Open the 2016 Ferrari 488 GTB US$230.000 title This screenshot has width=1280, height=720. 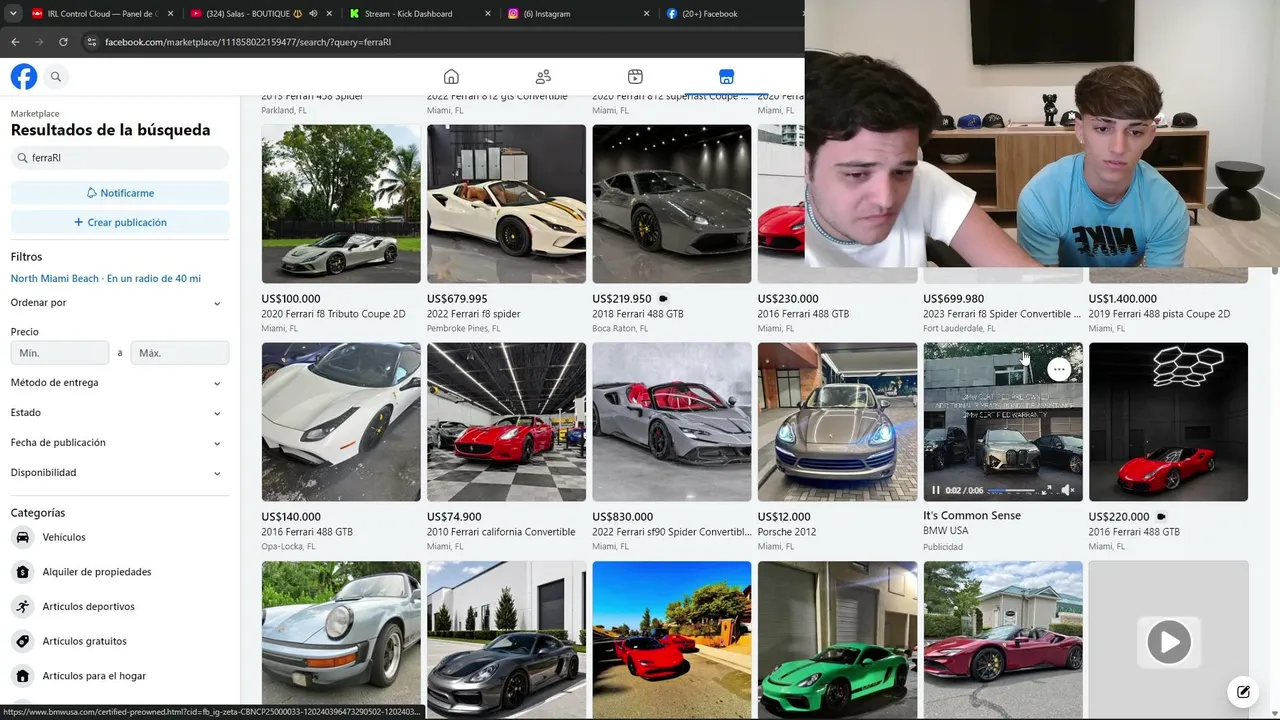pos(803,314)
